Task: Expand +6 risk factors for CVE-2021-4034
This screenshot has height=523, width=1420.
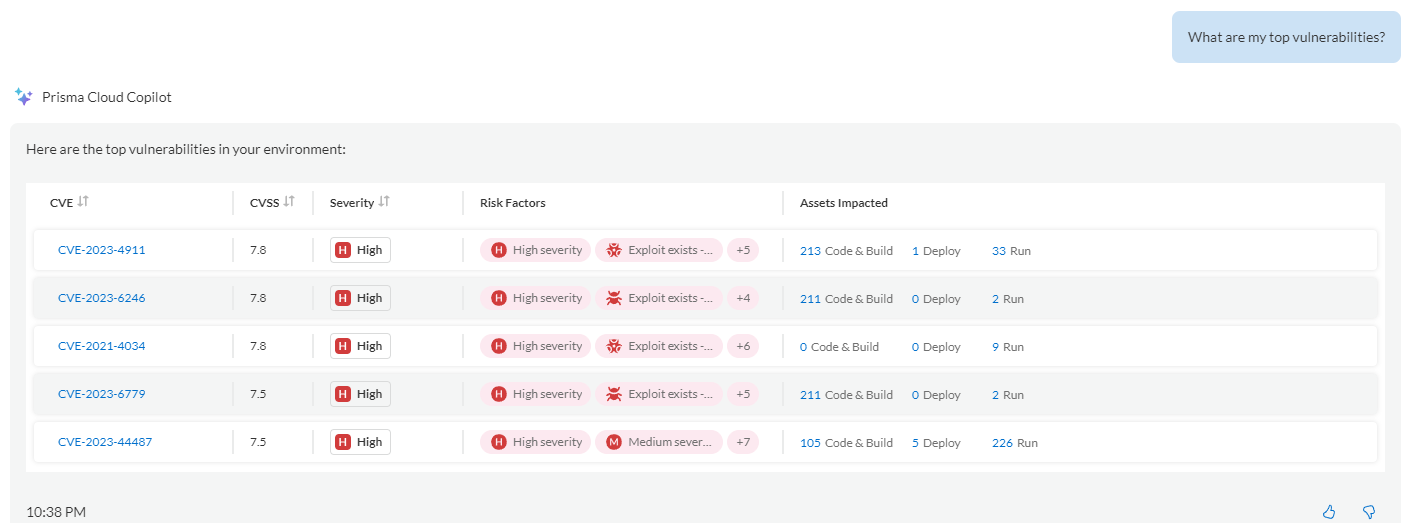Action: [743, 346]
